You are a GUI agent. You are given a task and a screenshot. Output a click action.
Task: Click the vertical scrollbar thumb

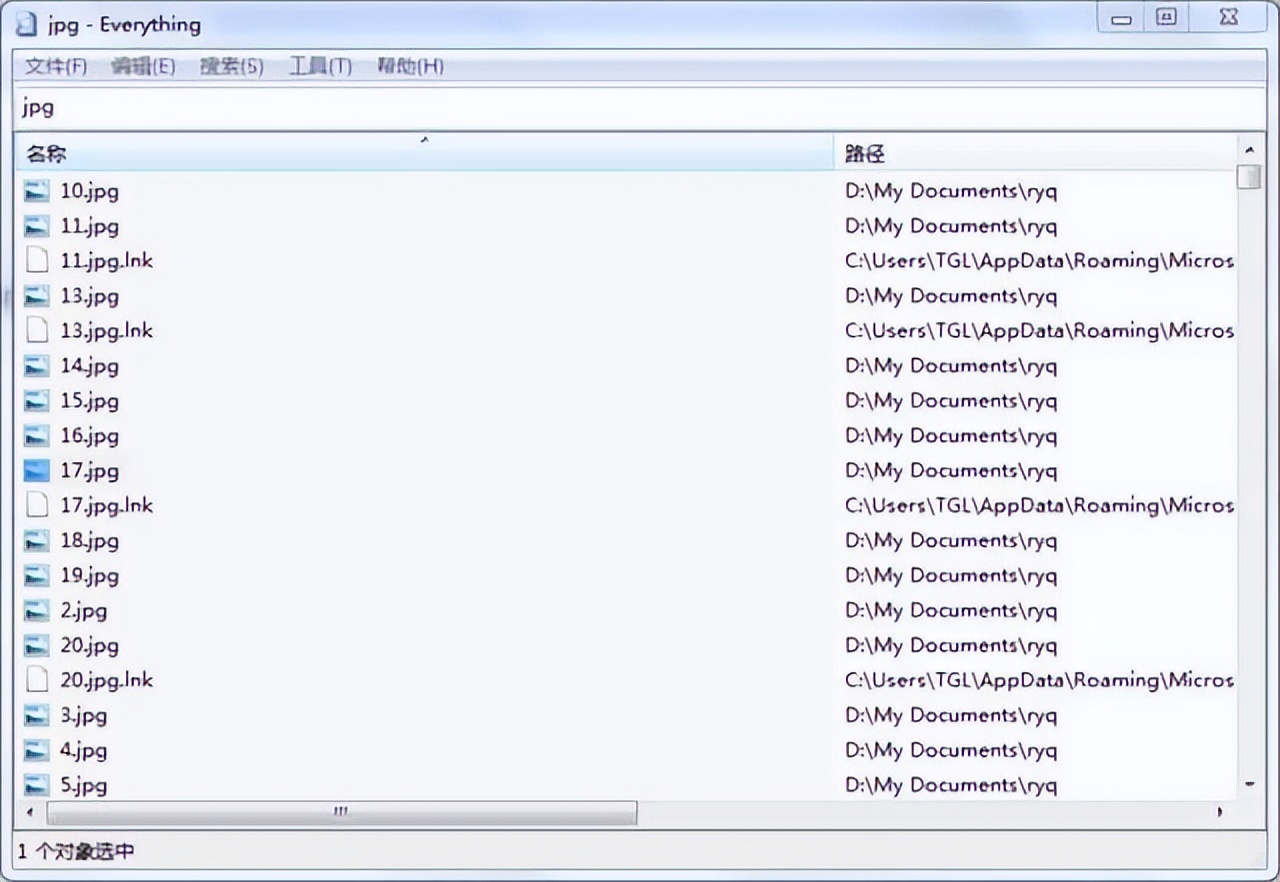pos(1249,177)
